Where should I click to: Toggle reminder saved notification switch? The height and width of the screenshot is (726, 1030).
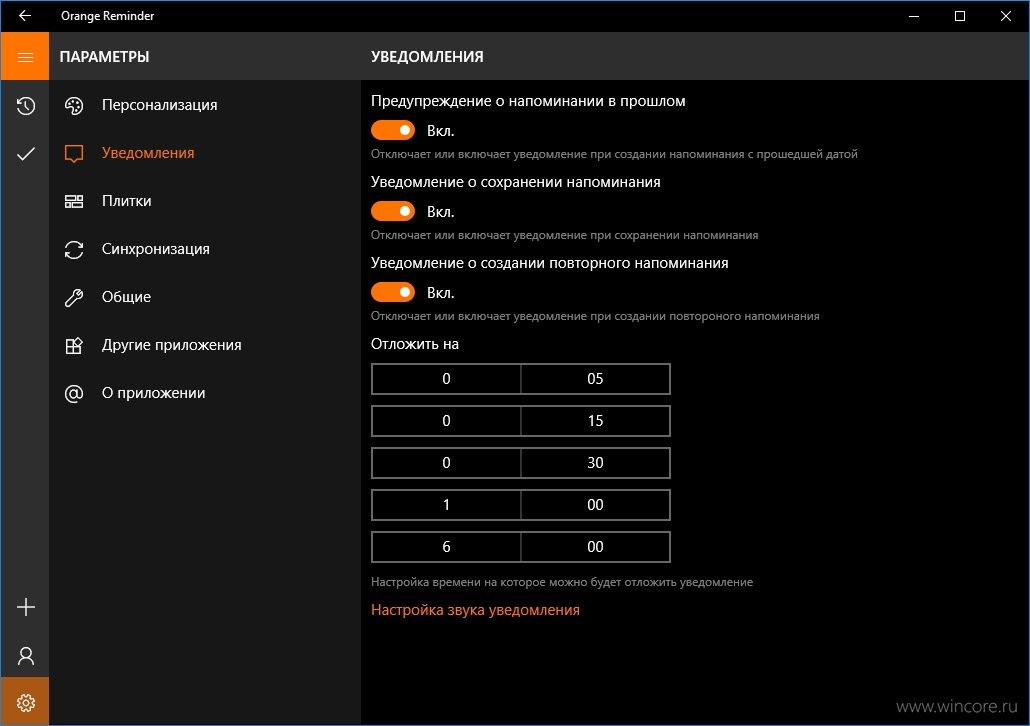(x=393, y=211)
